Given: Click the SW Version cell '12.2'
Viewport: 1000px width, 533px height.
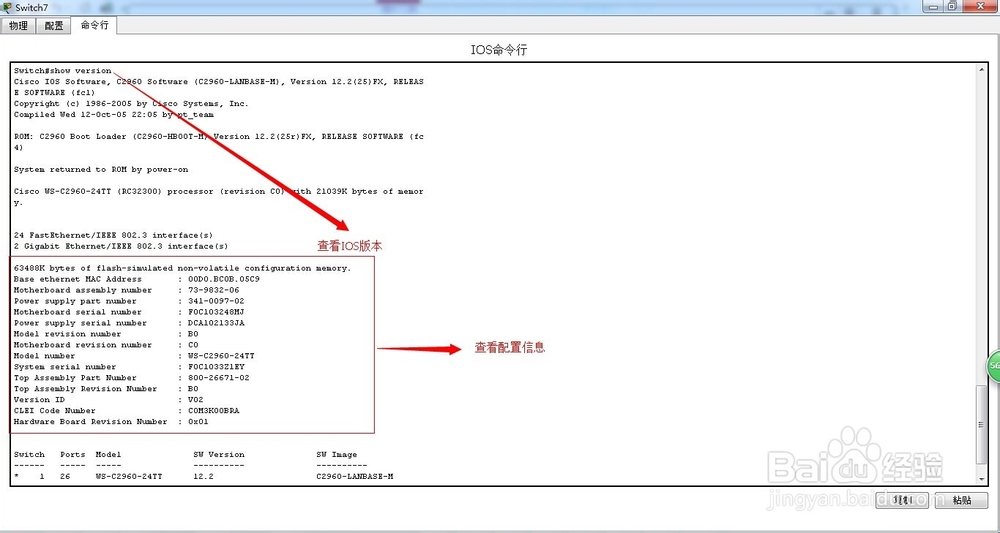Looking at the screenshot, I should coord(203,476).
